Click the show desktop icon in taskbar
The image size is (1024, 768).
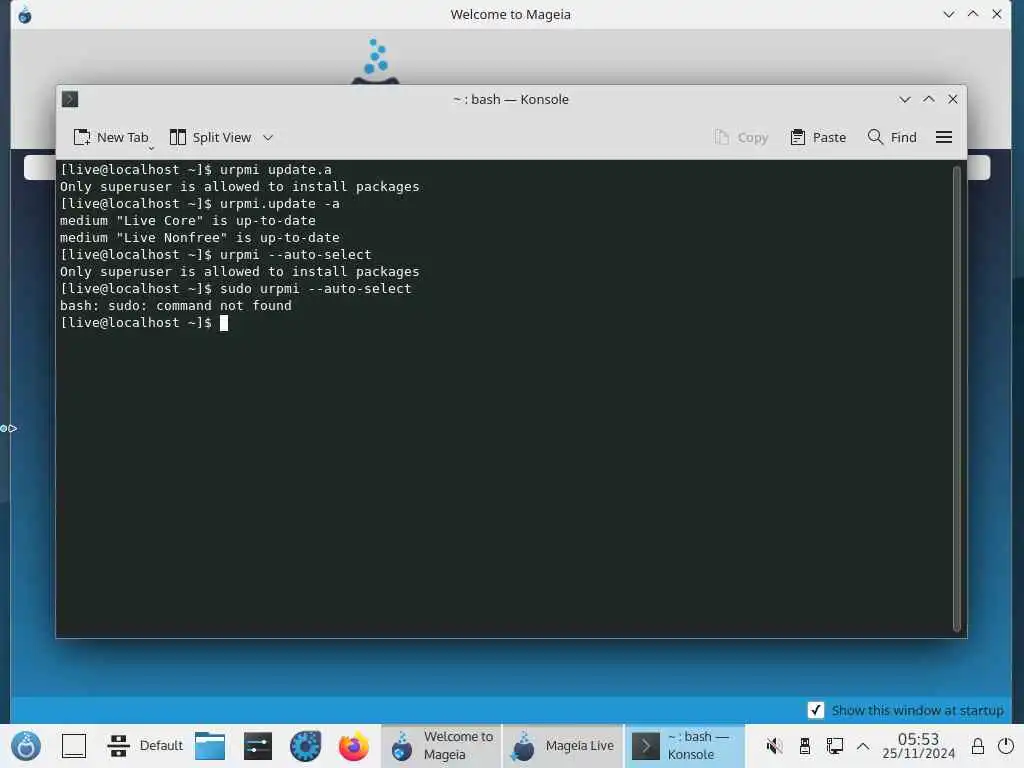pos(74,746)
